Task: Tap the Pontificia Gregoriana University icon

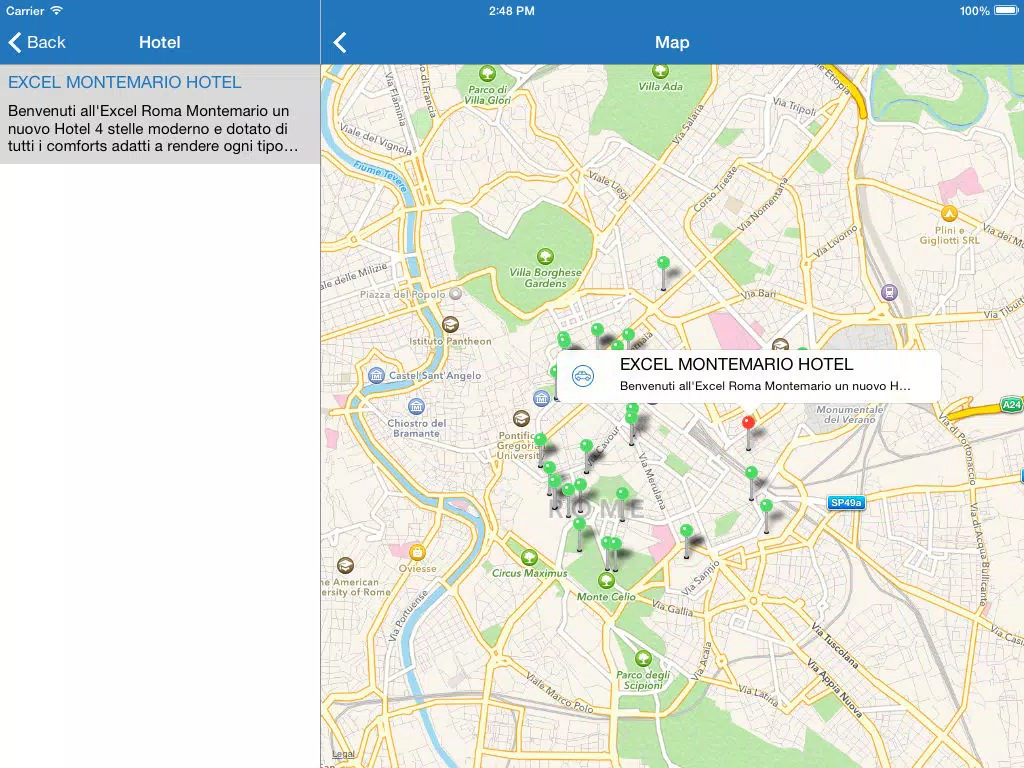Action: pos(520,418)
